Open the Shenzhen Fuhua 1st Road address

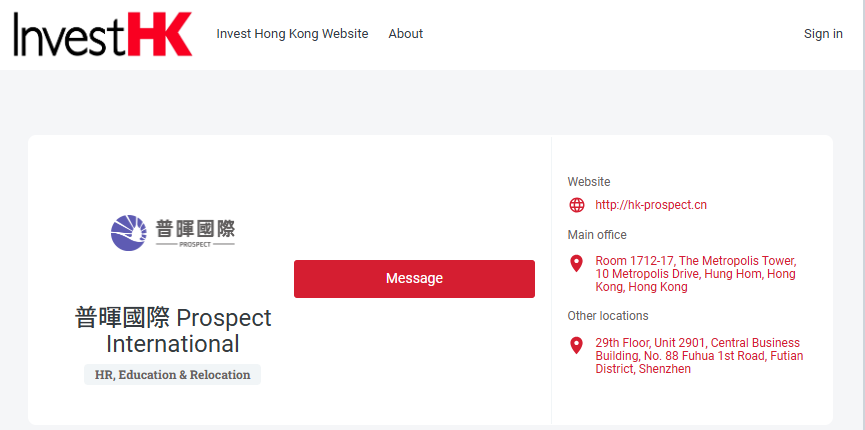[698, 356]
